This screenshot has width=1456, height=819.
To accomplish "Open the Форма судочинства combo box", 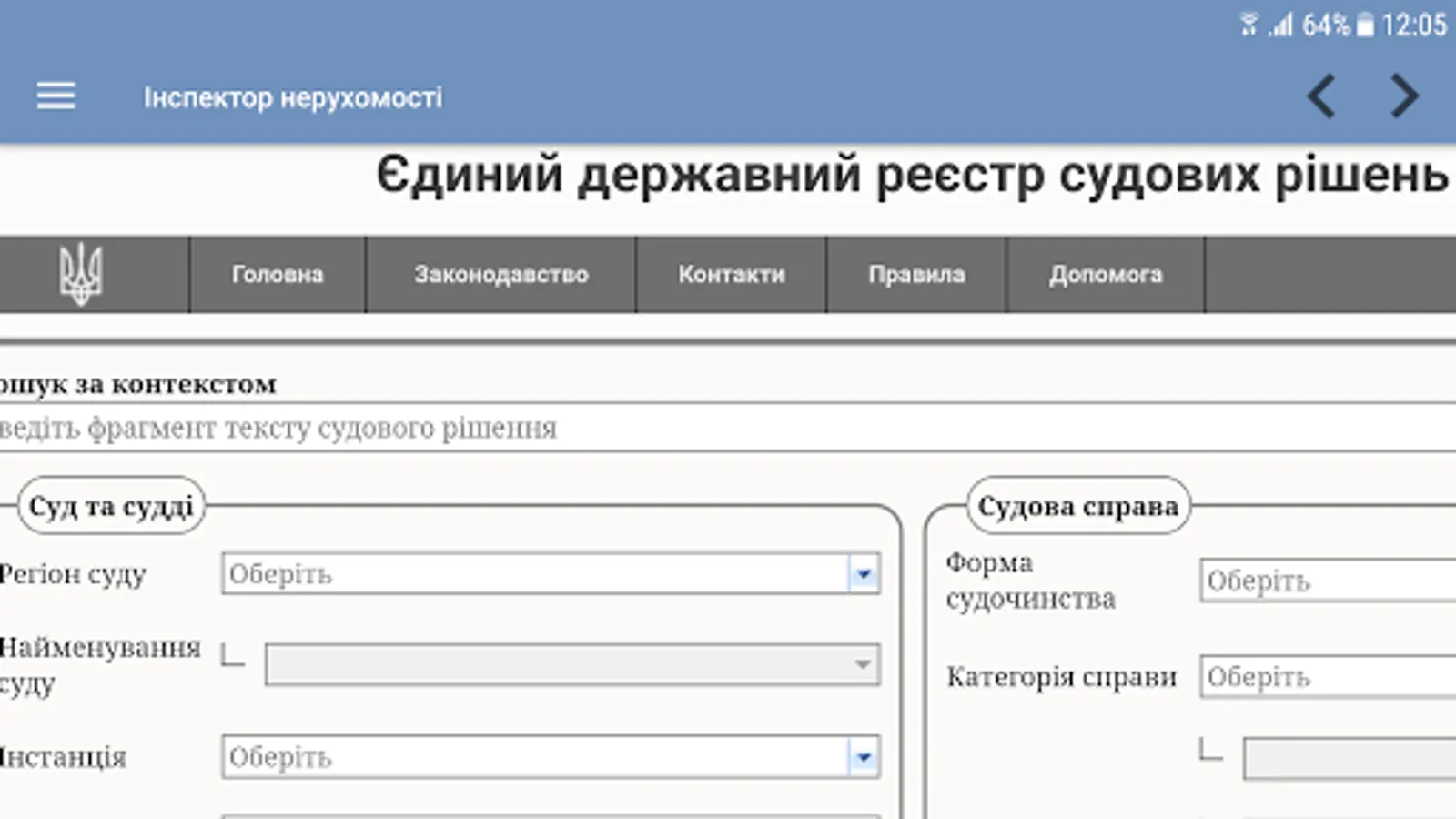I will [1329, 581].
